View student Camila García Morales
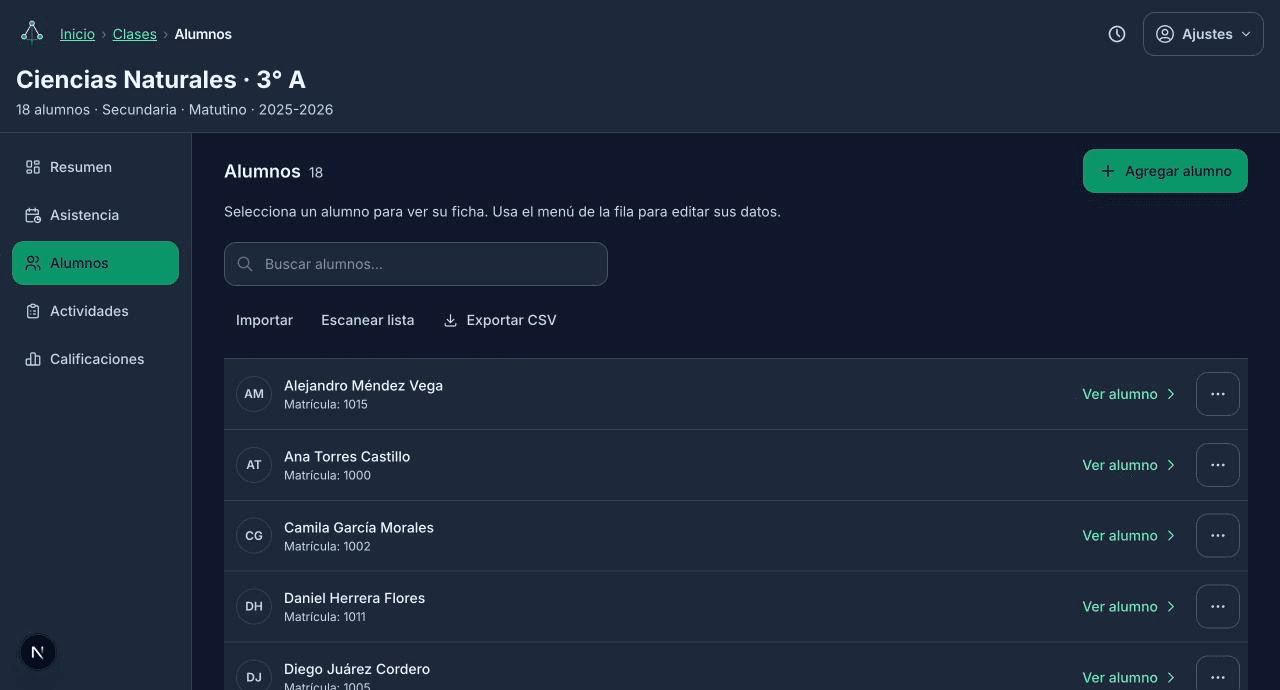The height and width of the screenshot is (690, 1280). pos(1129,536)
